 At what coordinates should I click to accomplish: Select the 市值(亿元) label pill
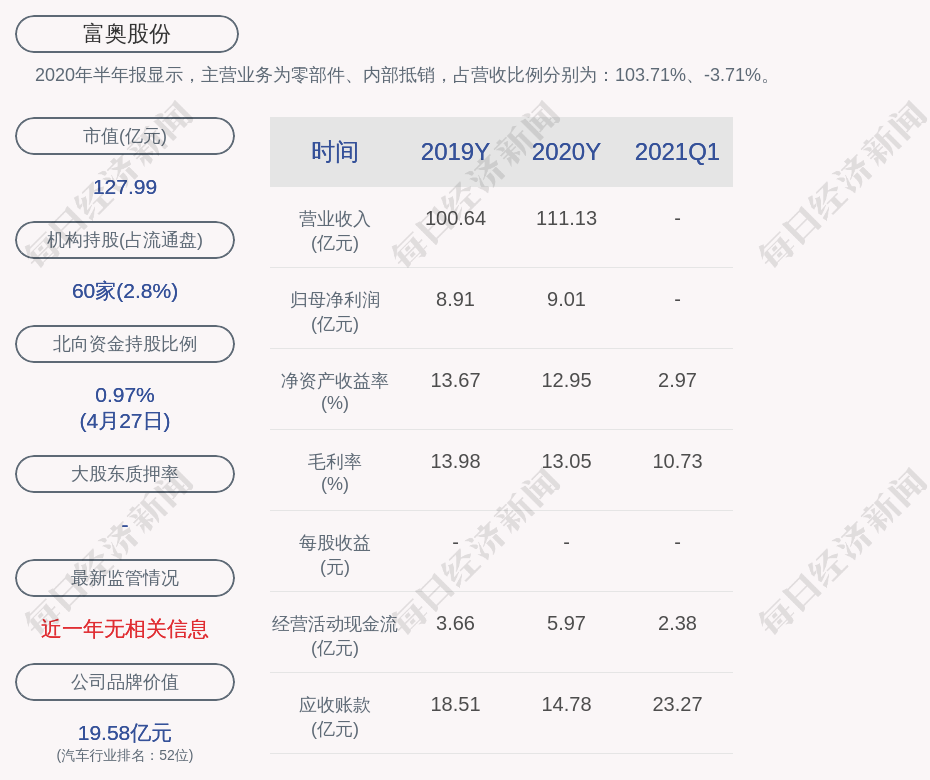click(x=125, y=136)
